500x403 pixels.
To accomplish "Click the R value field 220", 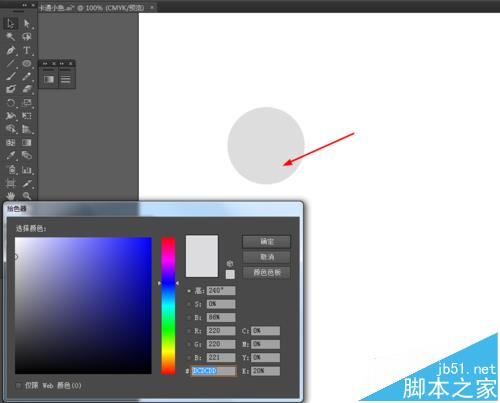I will [221, 331].
